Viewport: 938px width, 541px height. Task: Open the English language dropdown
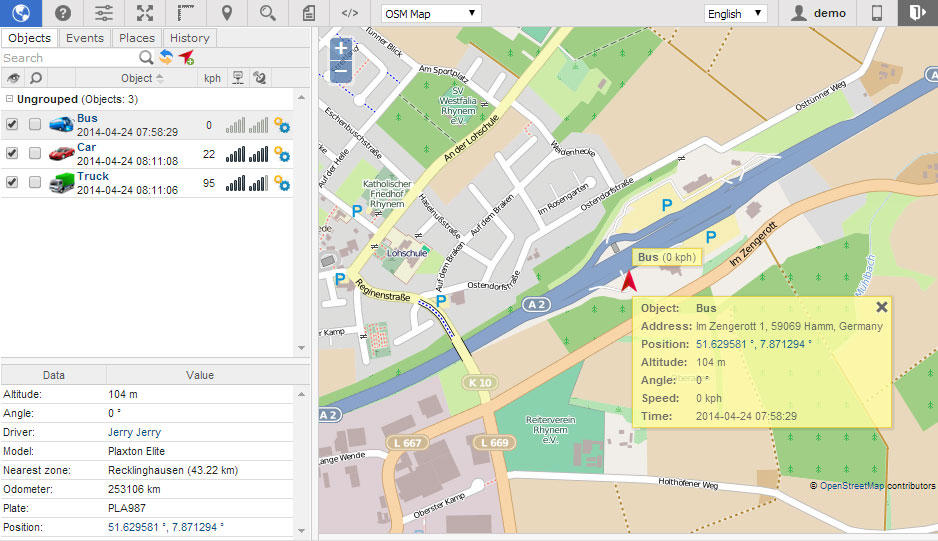pos(735,13)
